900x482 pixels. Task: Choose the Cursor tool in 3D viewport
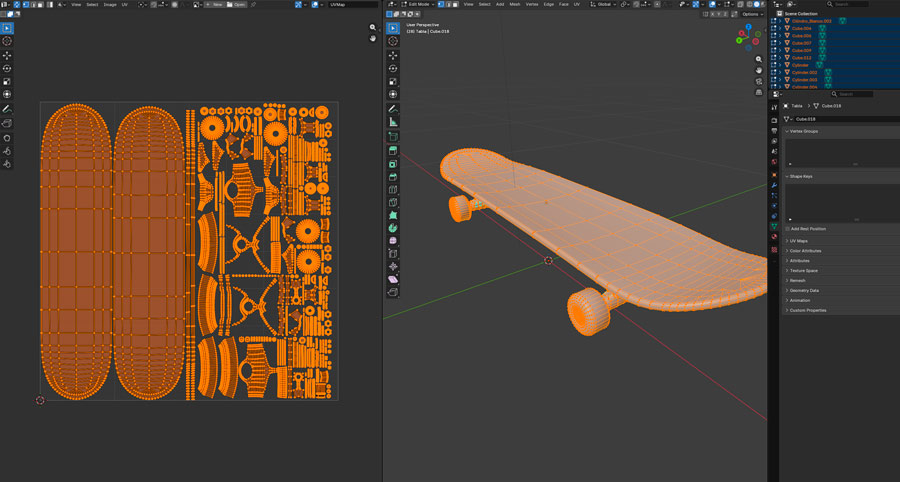click(x=393, y=41)
